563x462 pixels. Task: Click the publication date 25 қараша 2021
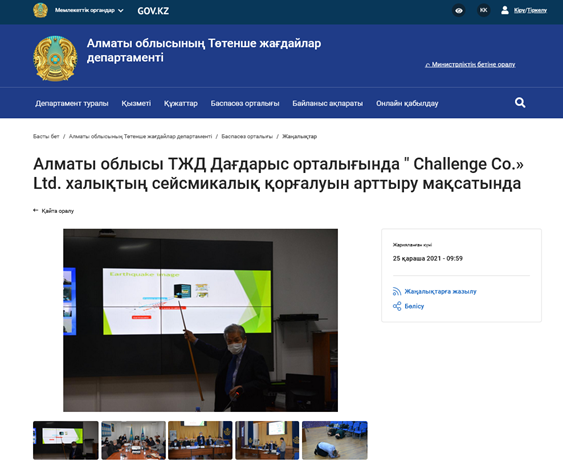(x=428, y=258)
